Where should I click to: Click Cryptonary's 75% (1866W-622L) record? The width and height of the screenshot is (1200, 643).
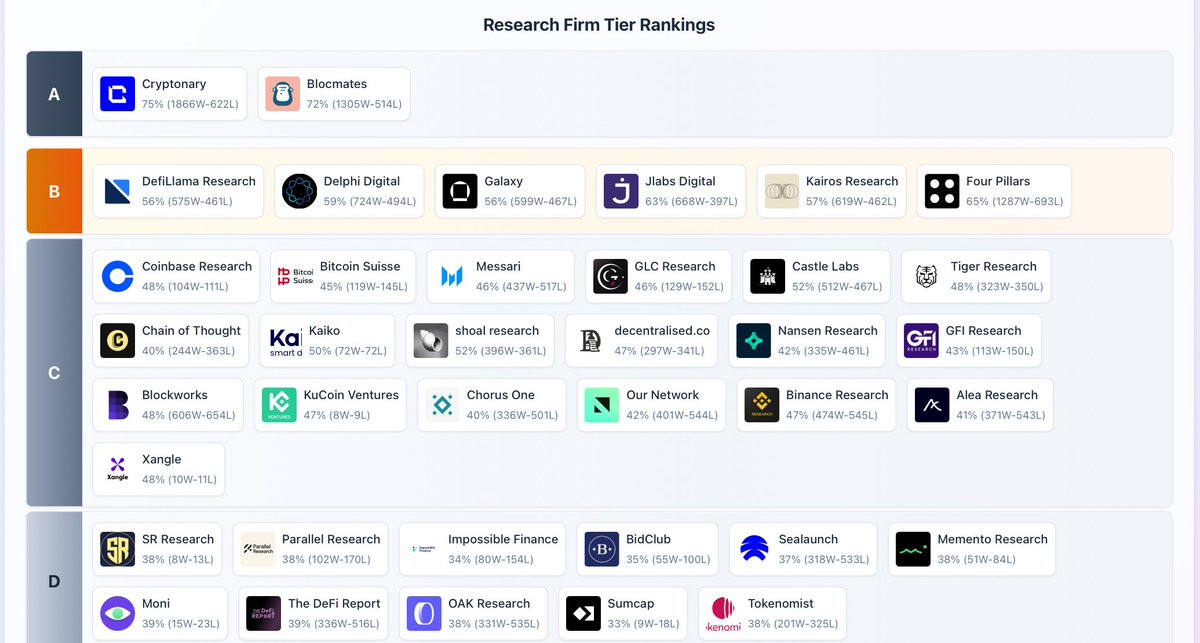pos(190,104)
